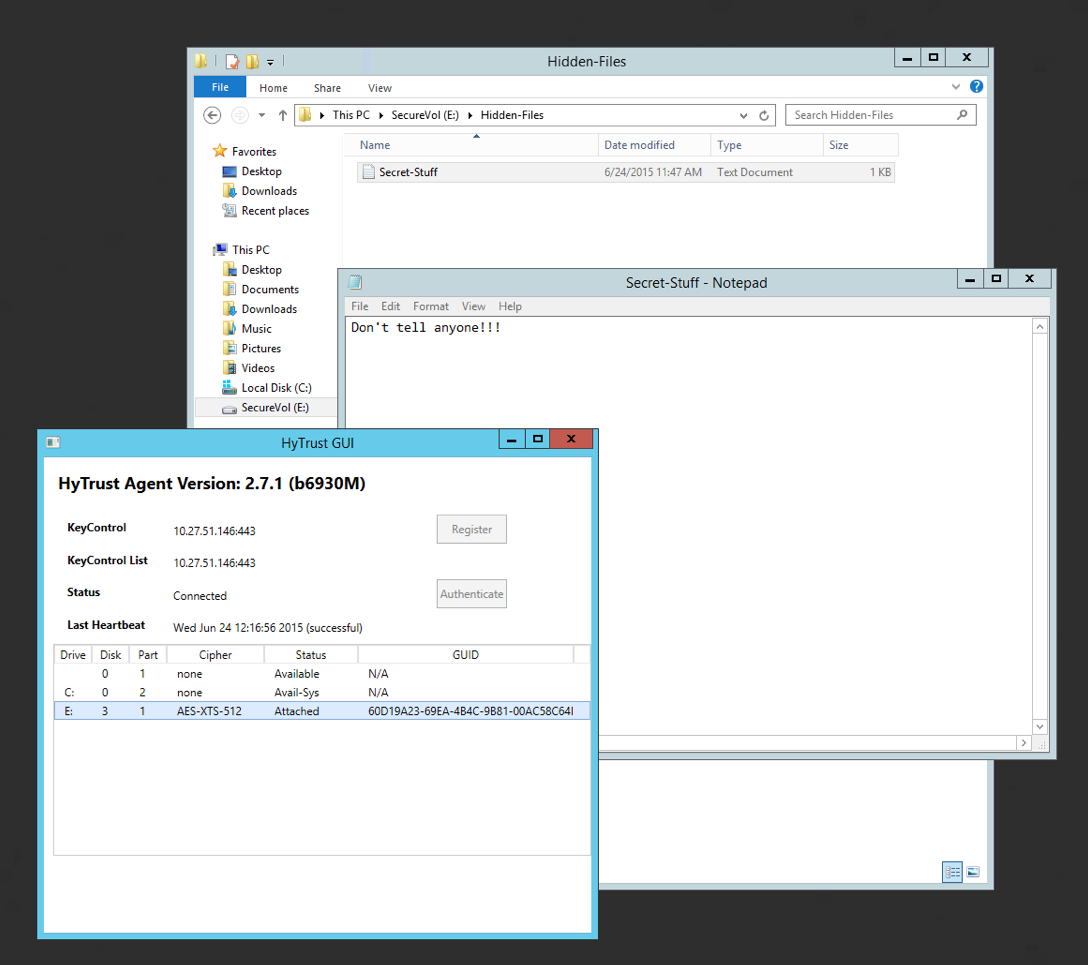
Task: Switch Explorer to large icons view
Action: tap(973, 872)
